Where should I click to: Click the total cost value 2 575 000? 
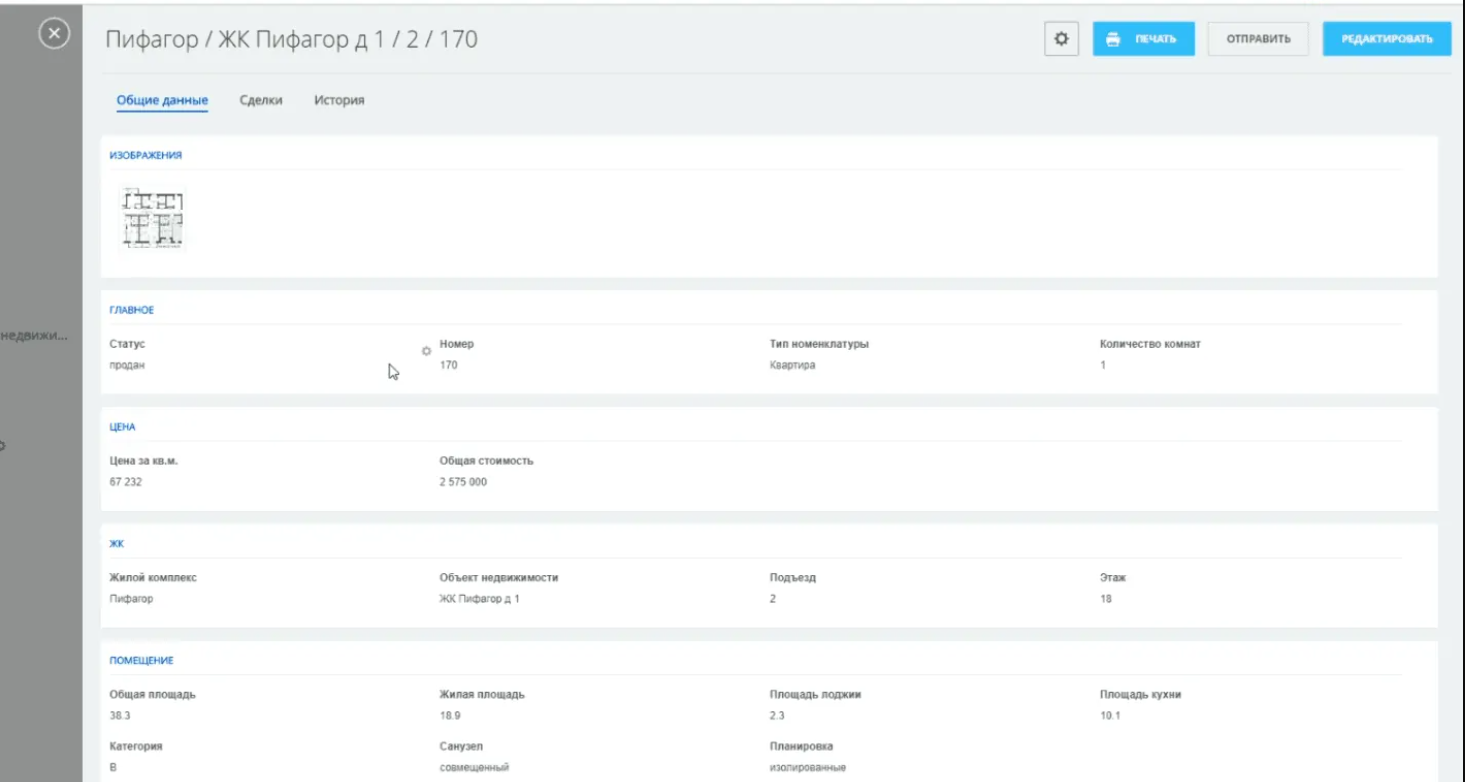point(463,482)
